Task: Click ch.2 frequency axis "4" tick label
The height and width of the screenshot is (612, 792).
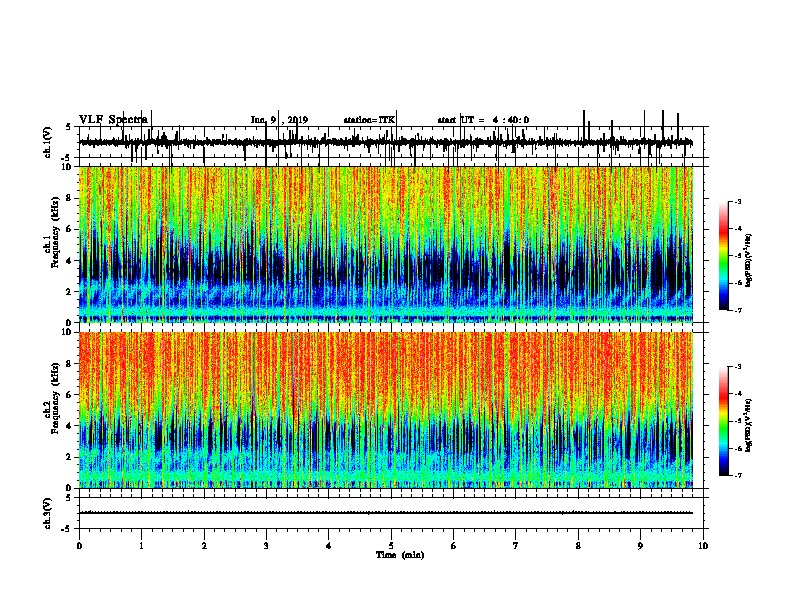Action: (x=70, y=426)
